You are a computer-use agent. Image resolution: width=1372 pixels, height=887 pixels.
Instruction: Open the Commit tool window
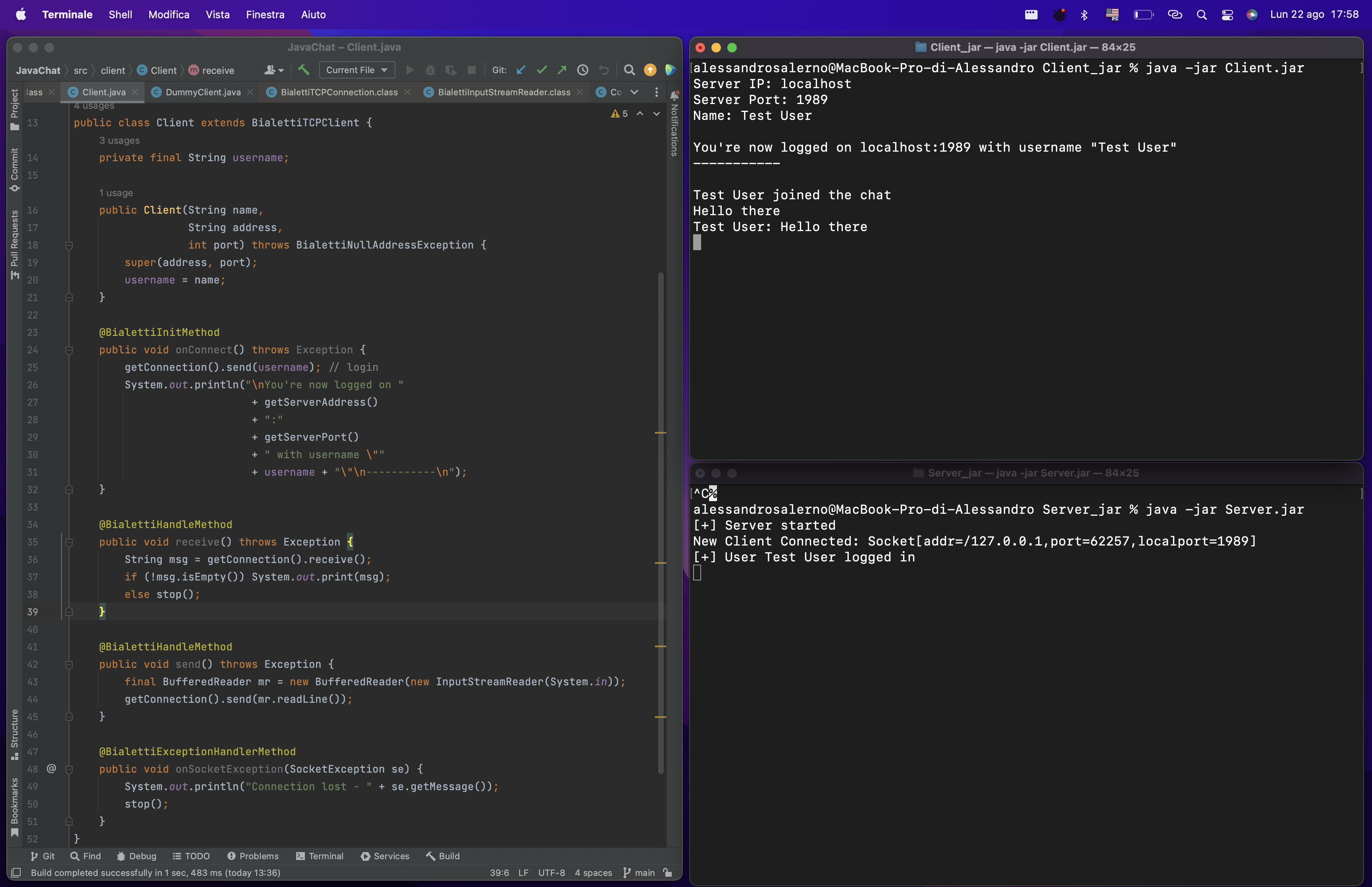tap(14, 170)
